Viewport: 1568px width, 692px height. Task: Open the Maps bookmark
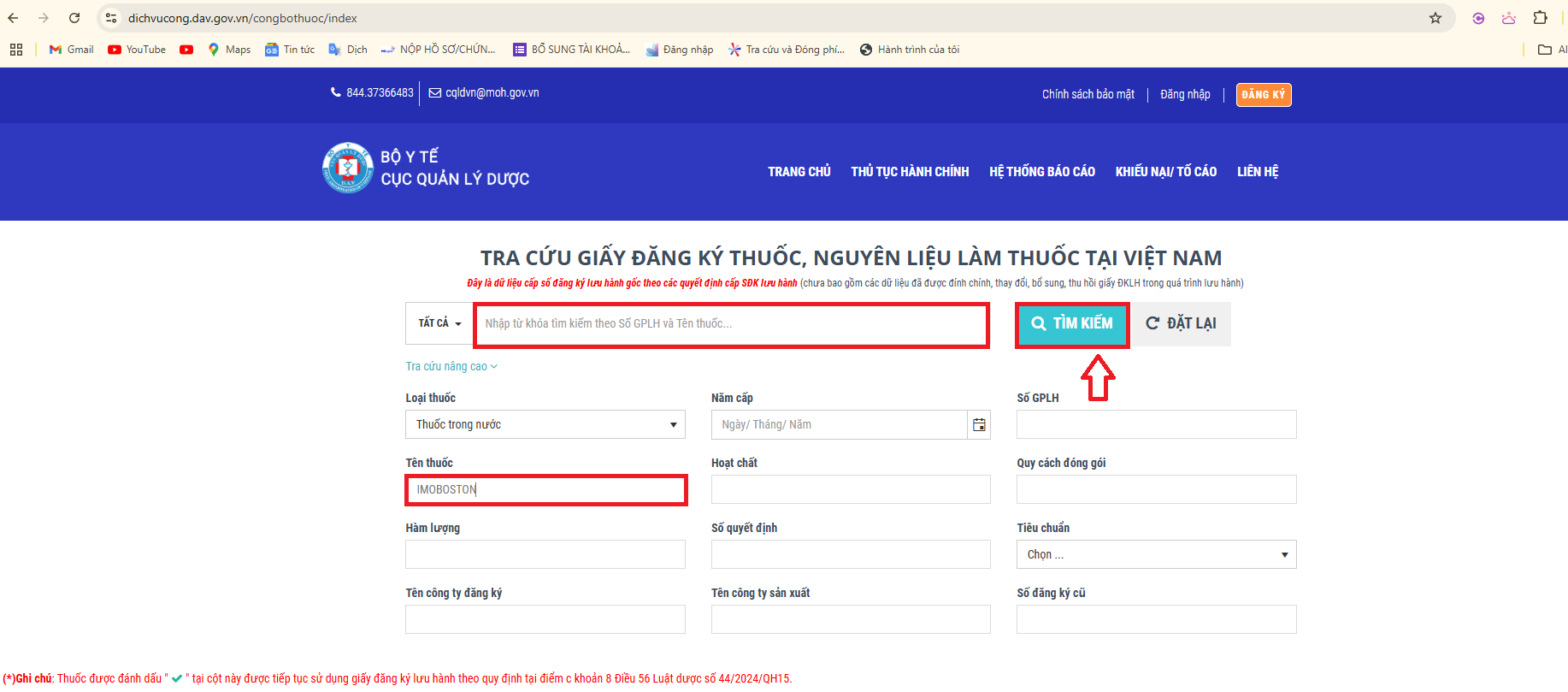coord(229,50)
